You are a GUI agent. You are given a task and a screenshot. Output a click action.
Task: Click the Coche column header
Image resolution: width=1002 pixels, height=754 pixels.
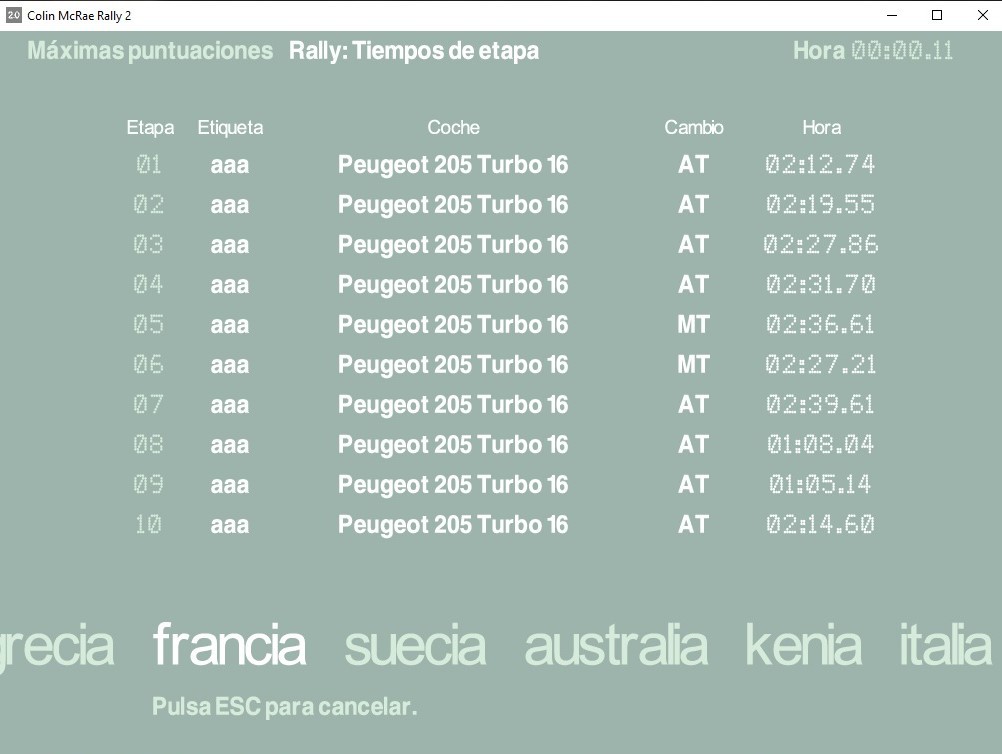[x=453, y=127]
